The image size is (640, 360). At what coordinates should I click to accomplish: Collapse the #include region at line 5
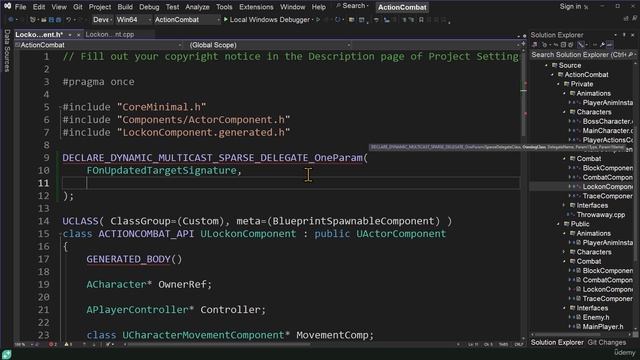[x=60, y=107]
